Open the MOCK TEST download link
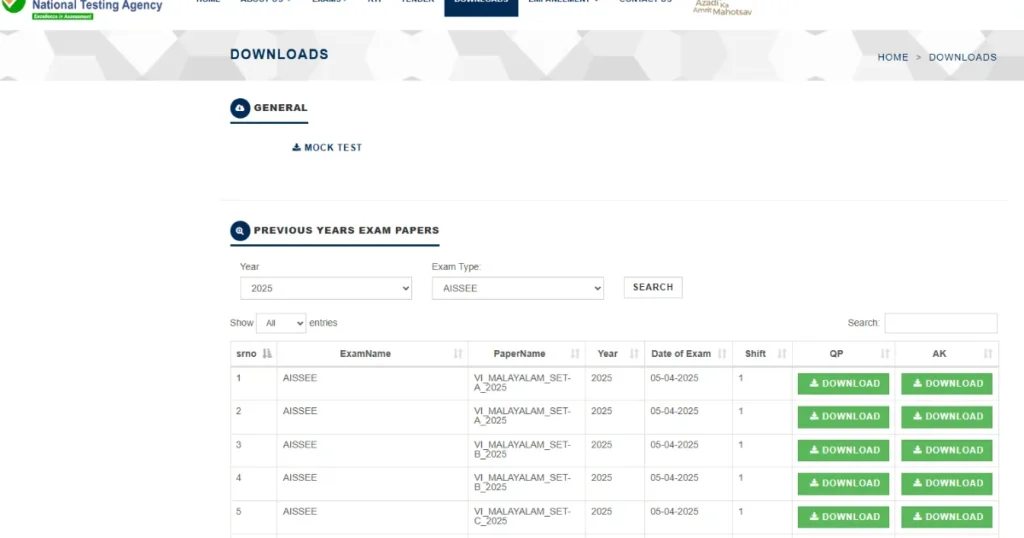This screenshot has width=1024, height=538. [327, 148]
